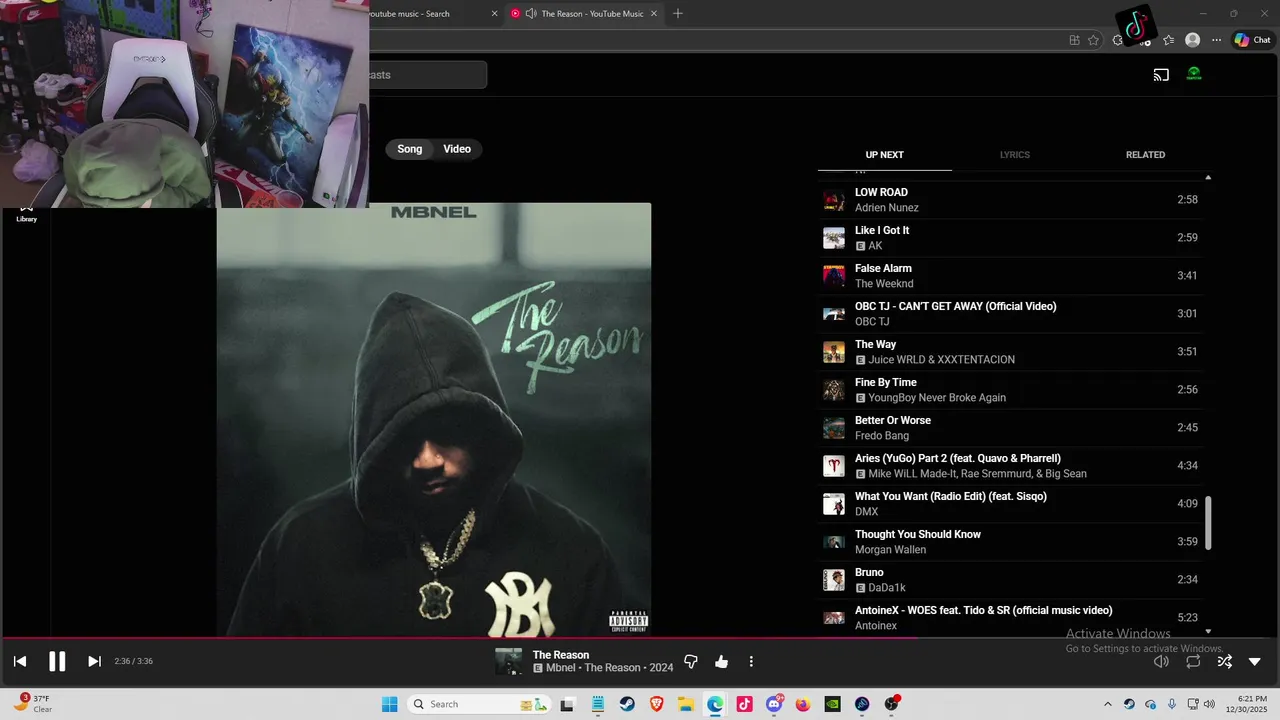Screen dimensions: 1280x720
Task: Open the LYRICS tab
Action: coord(1015,155)
